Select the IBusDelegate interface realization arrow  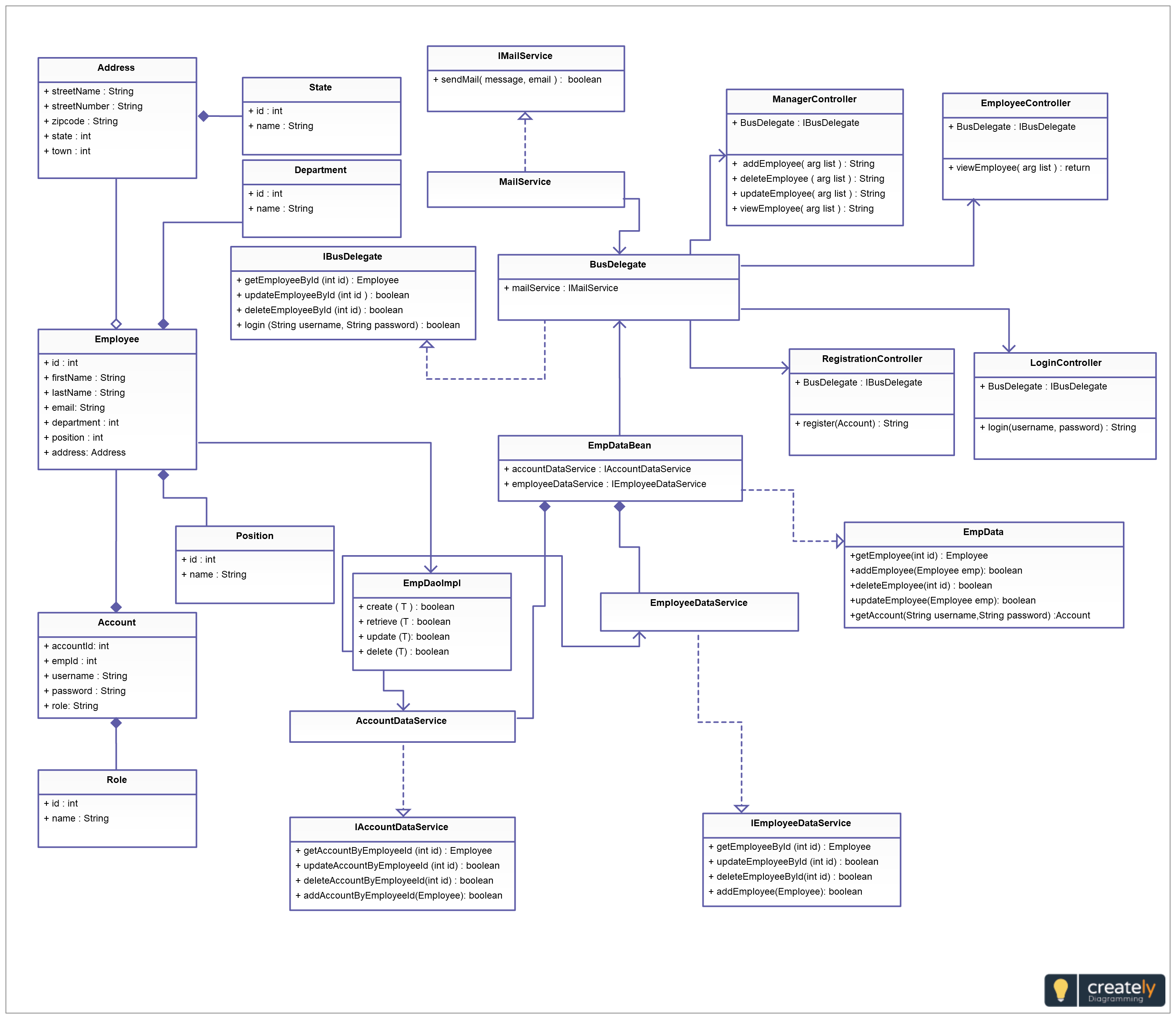425,348
